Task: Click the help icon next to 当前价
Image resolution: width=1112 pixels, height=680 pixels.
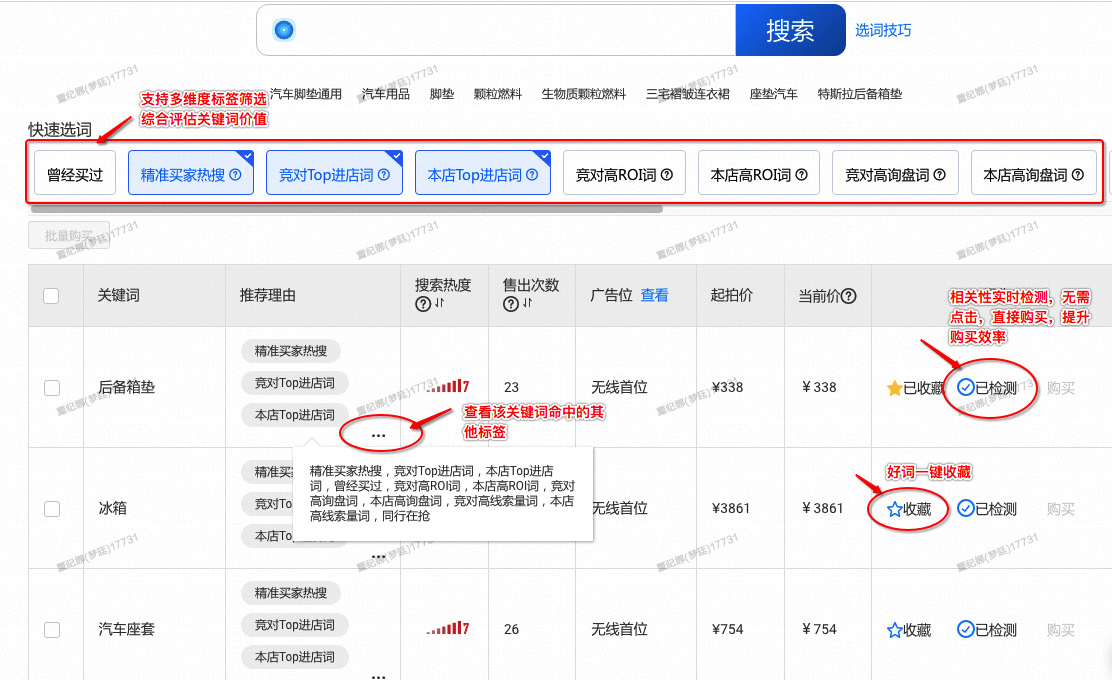Action: tap(849, 296)
